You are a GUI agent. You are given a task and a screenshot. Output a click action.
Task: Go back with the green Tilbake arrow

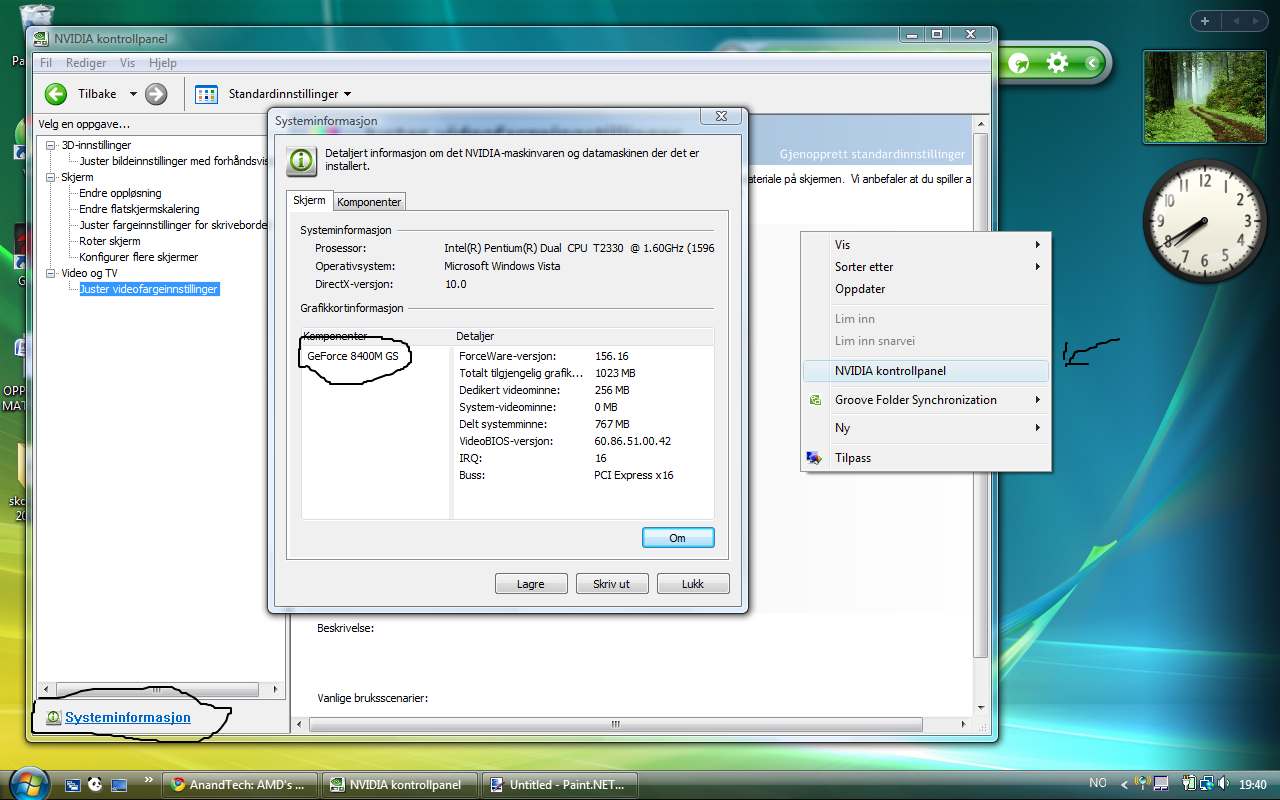(x=55, y=94)
